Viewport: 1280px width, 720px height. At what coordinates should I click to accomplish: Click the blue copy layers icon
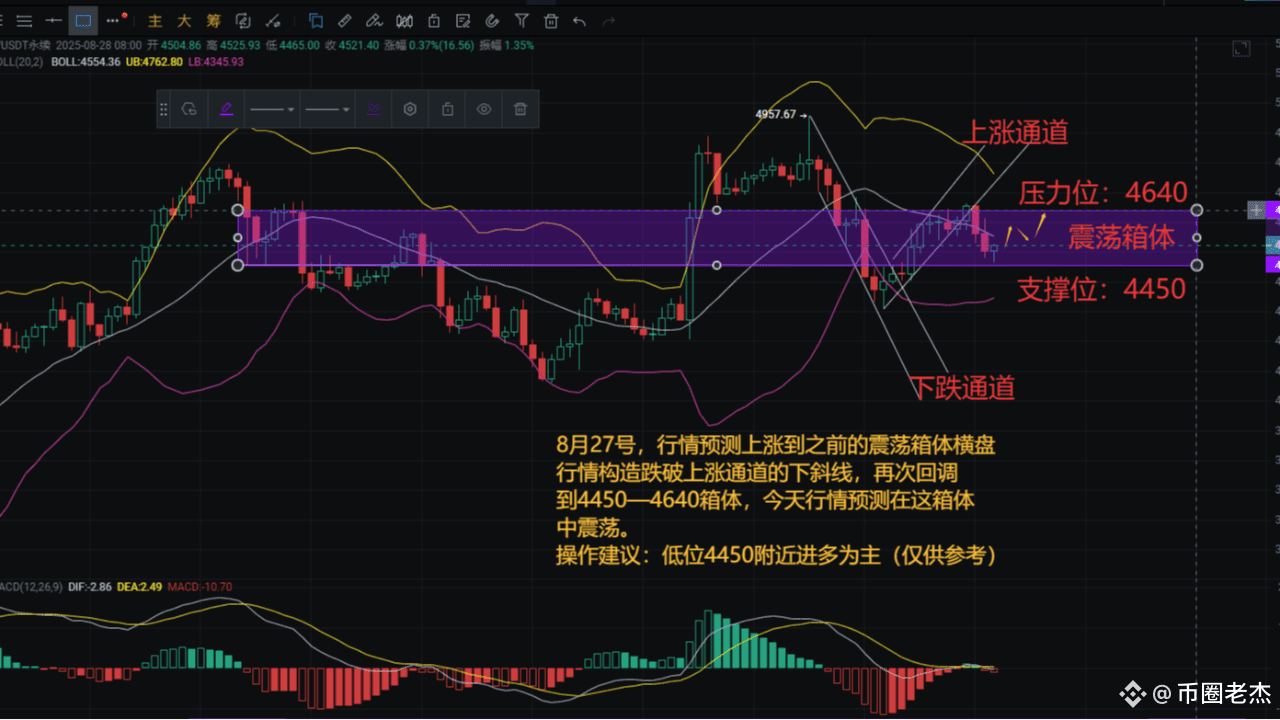[316, 20]
